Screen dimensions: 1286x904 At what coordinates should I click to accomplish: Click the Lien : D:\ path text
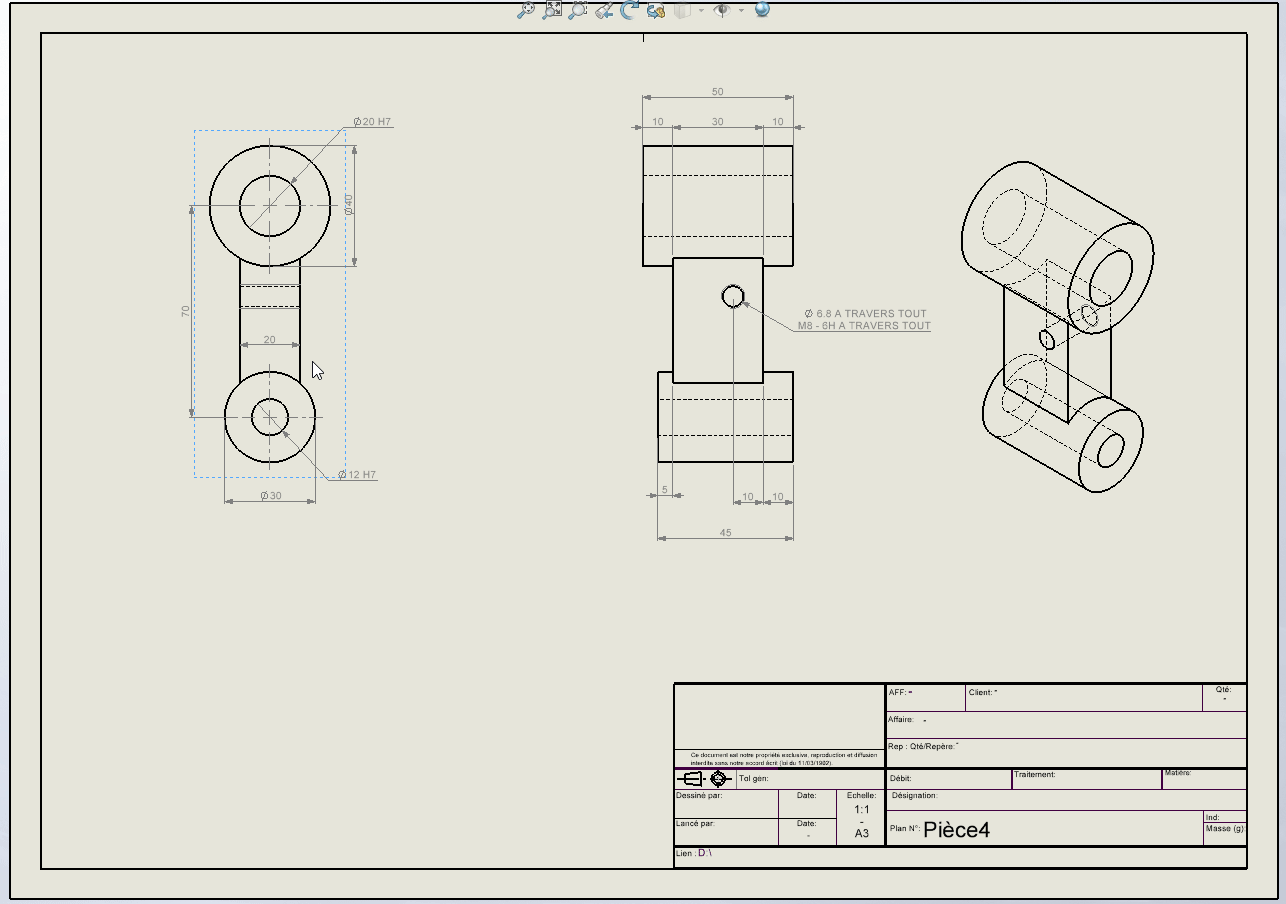click(x=693, y=853)
